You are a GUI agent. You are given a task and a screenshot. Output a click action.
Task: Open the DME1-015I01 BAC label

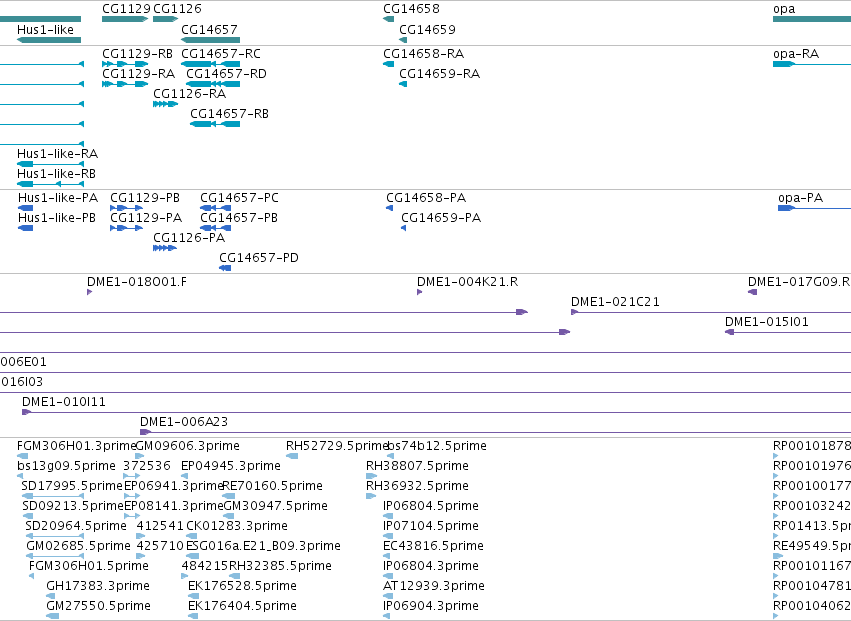(x=767, y=322)
